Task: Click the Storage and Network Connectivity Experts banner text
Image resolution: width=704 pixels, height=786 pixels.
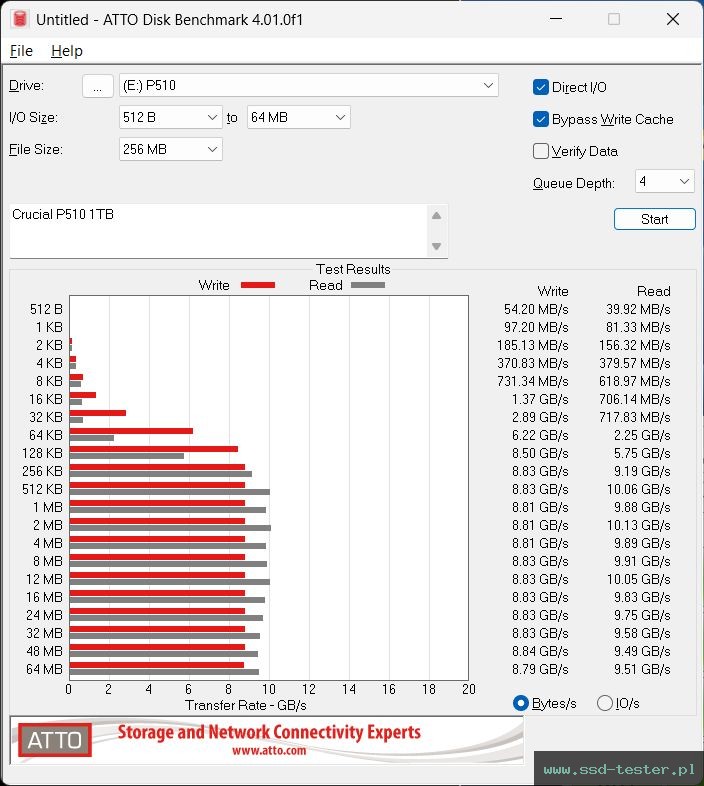Action: point(269,732)
